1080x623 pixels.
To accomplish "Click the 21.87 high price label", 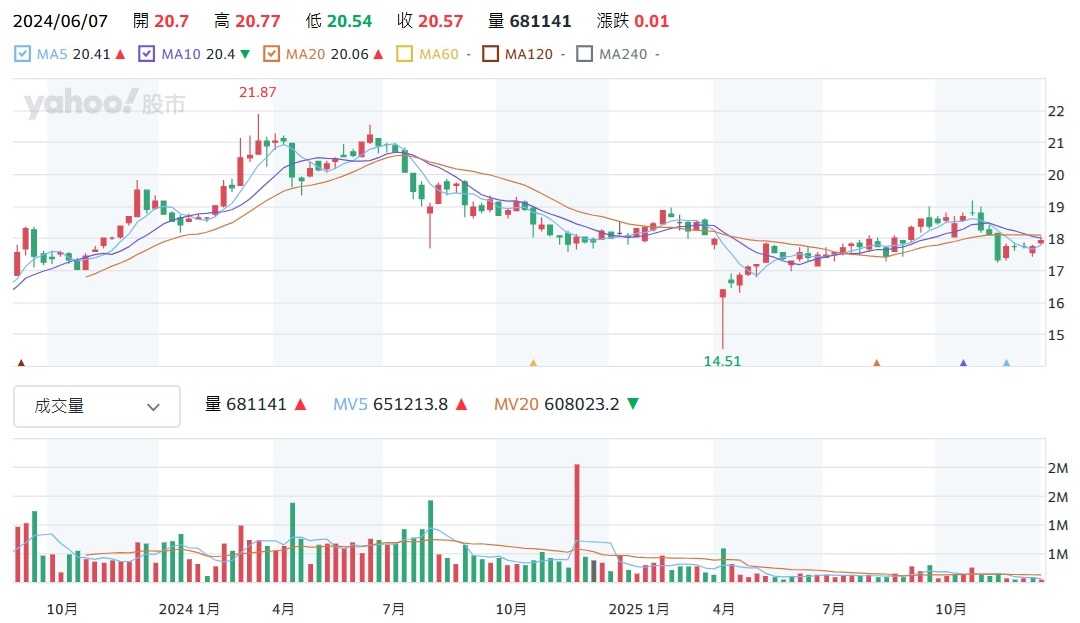I will [x=257, y=93].
